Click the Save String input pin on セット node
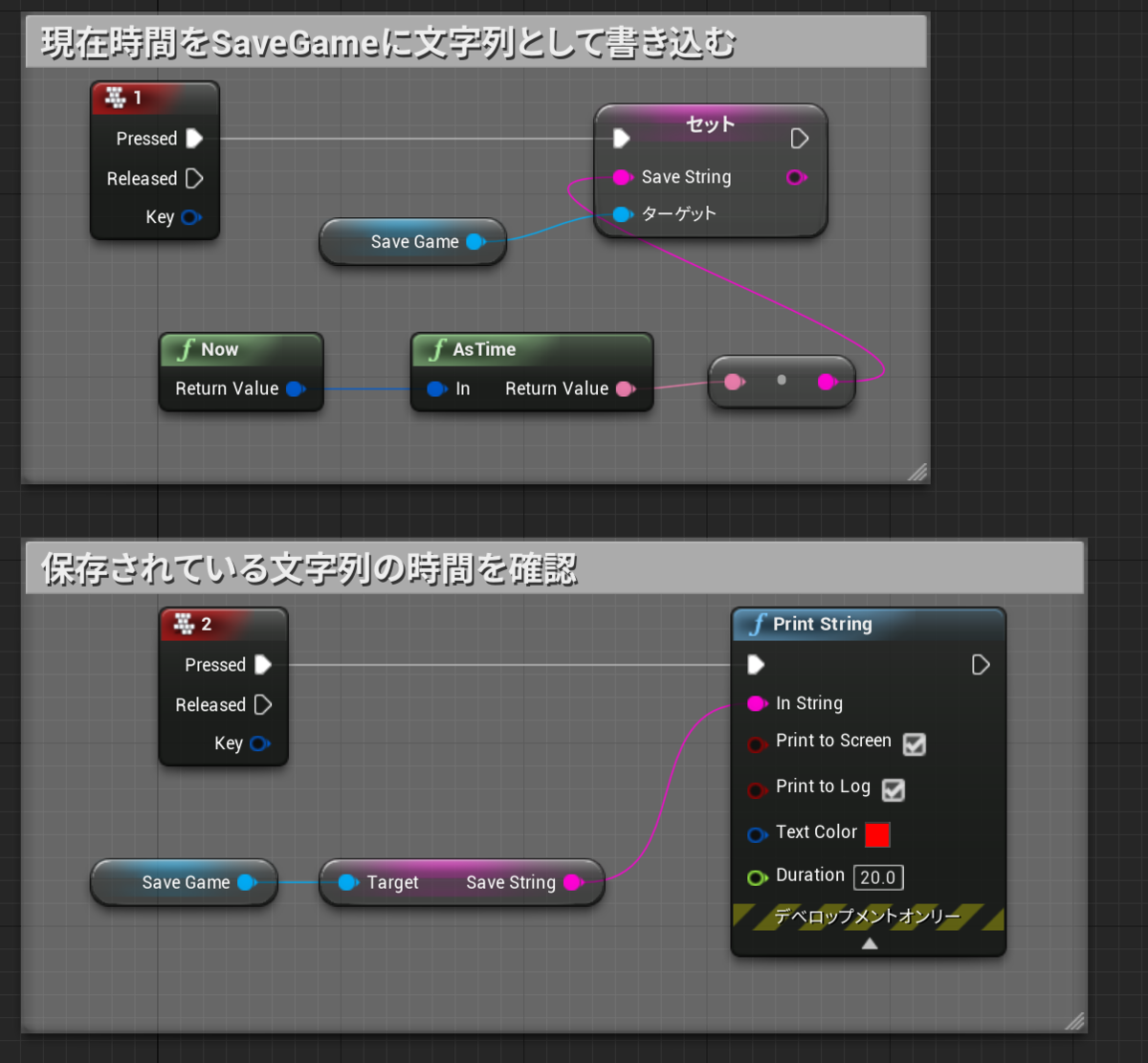The width and height of the screenshot is (1148, 1063). [x=622, y=177]
